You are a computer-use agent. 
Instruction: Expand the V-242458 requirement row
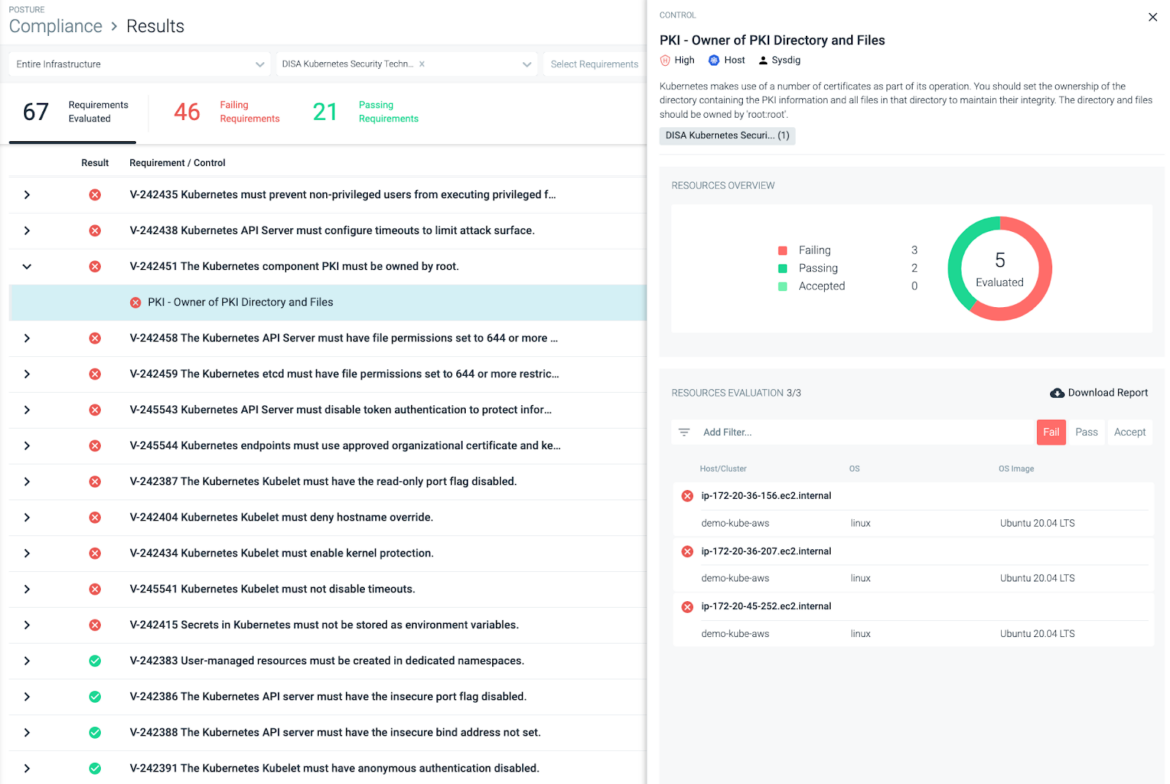click(27, 337)
